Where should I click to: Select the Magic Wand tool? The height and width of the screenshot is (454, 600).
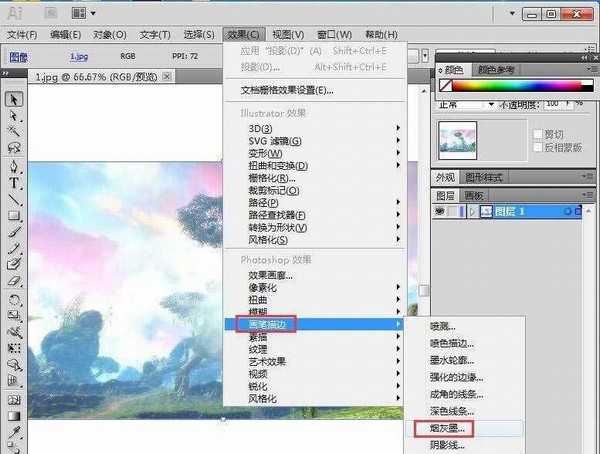tap(15, 130)
